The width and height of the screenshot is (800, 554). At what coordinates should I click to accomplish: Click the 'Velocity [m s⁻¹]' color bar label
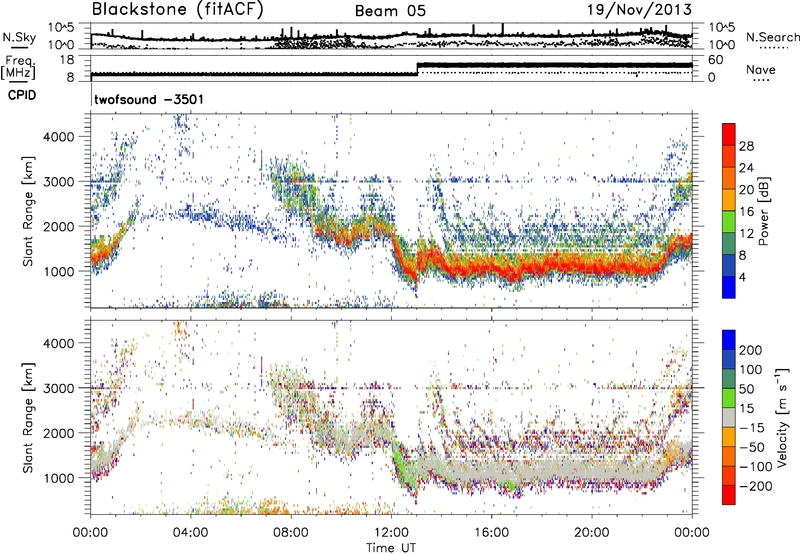(x=782, y=417)
